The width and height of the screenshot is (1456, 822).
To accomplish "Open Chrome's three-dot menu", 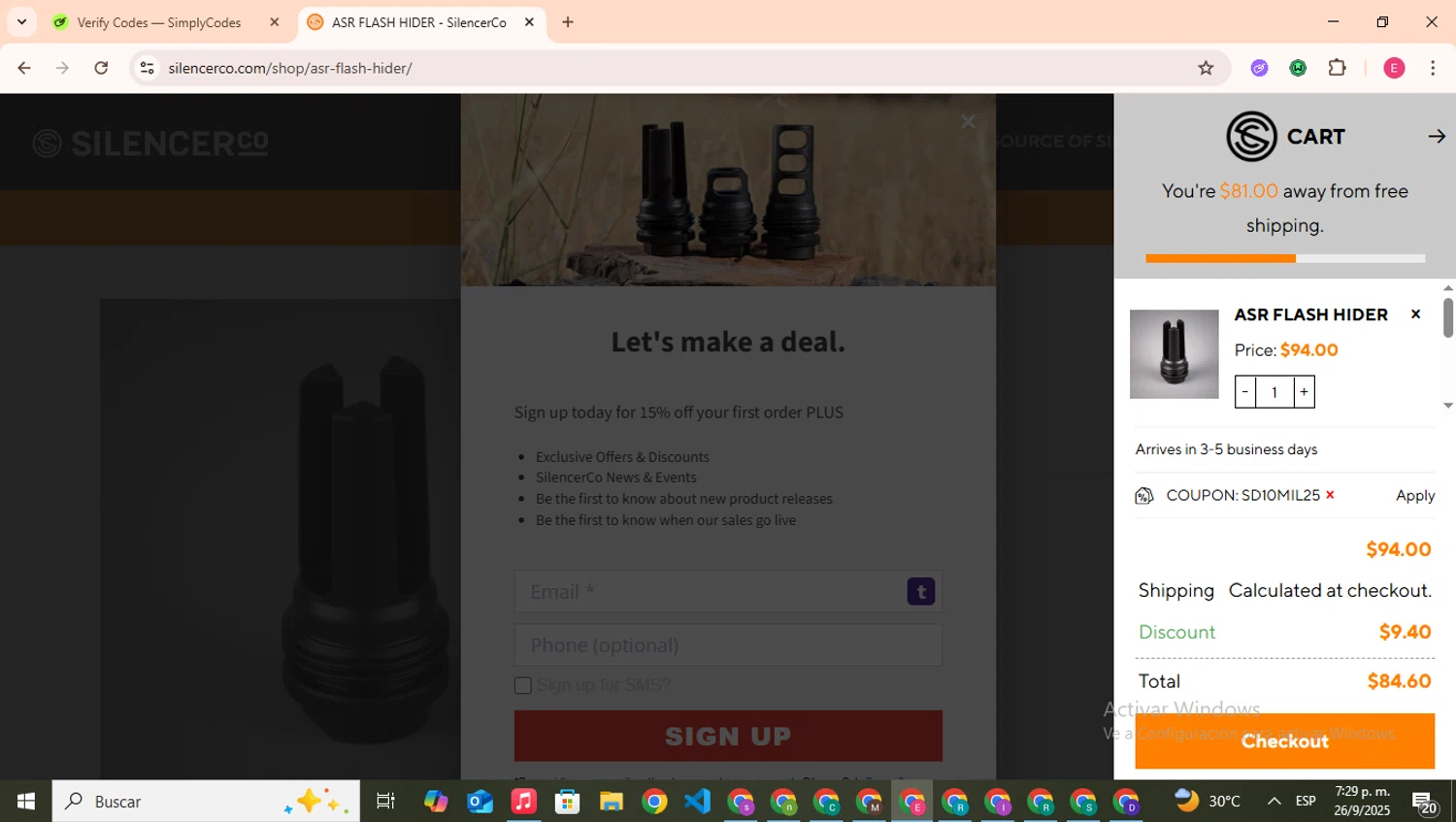I will point(1433,68).
